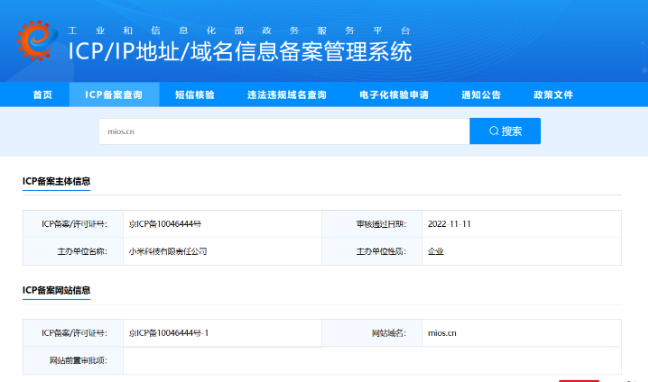Click the 网站前置审批项 label cell
This screenshot has width=648, height=382.
point(73,361)
